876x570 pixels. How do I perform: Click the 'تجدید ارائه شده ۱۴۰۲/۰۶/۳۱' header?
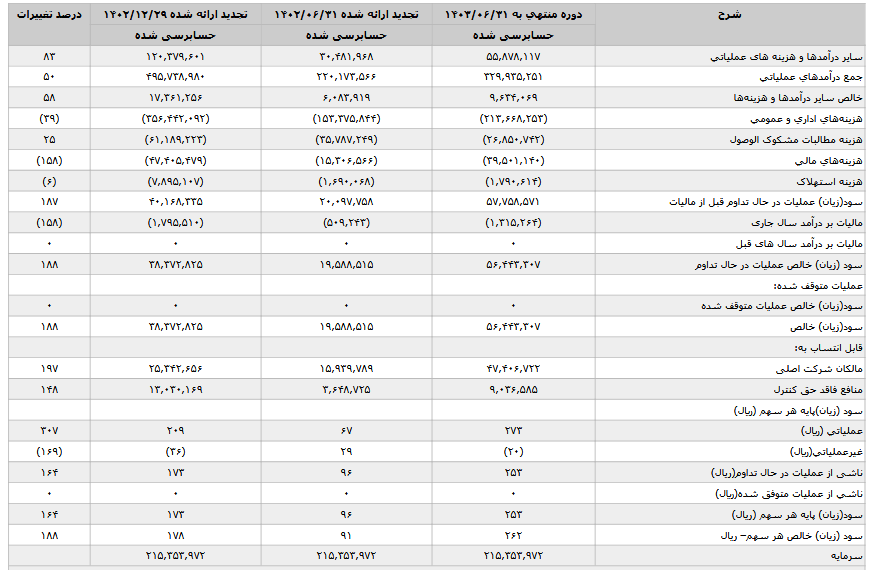click(x=347, y=15)
